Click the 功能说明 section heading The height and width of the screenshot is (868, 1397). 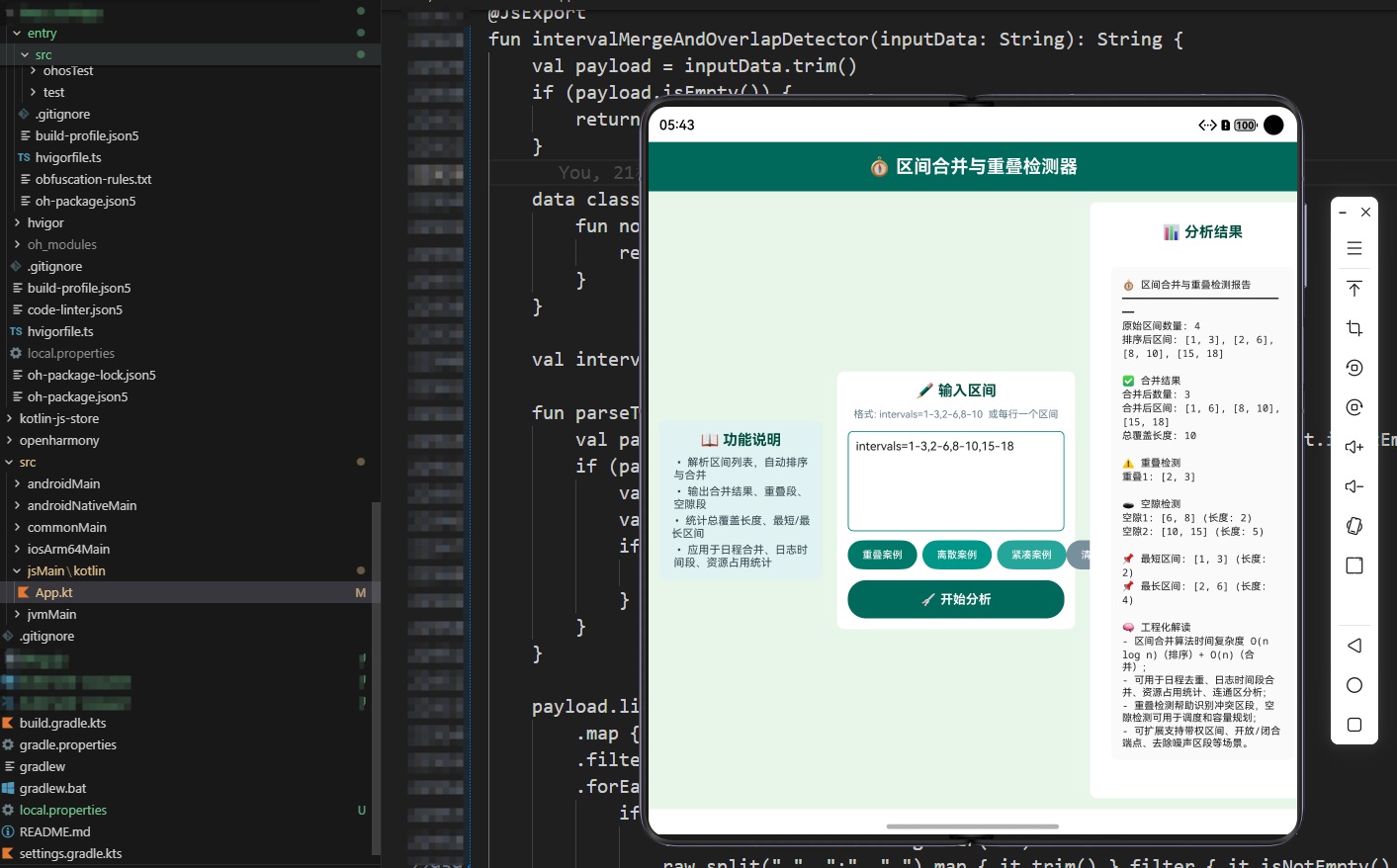tap(751, 440)
